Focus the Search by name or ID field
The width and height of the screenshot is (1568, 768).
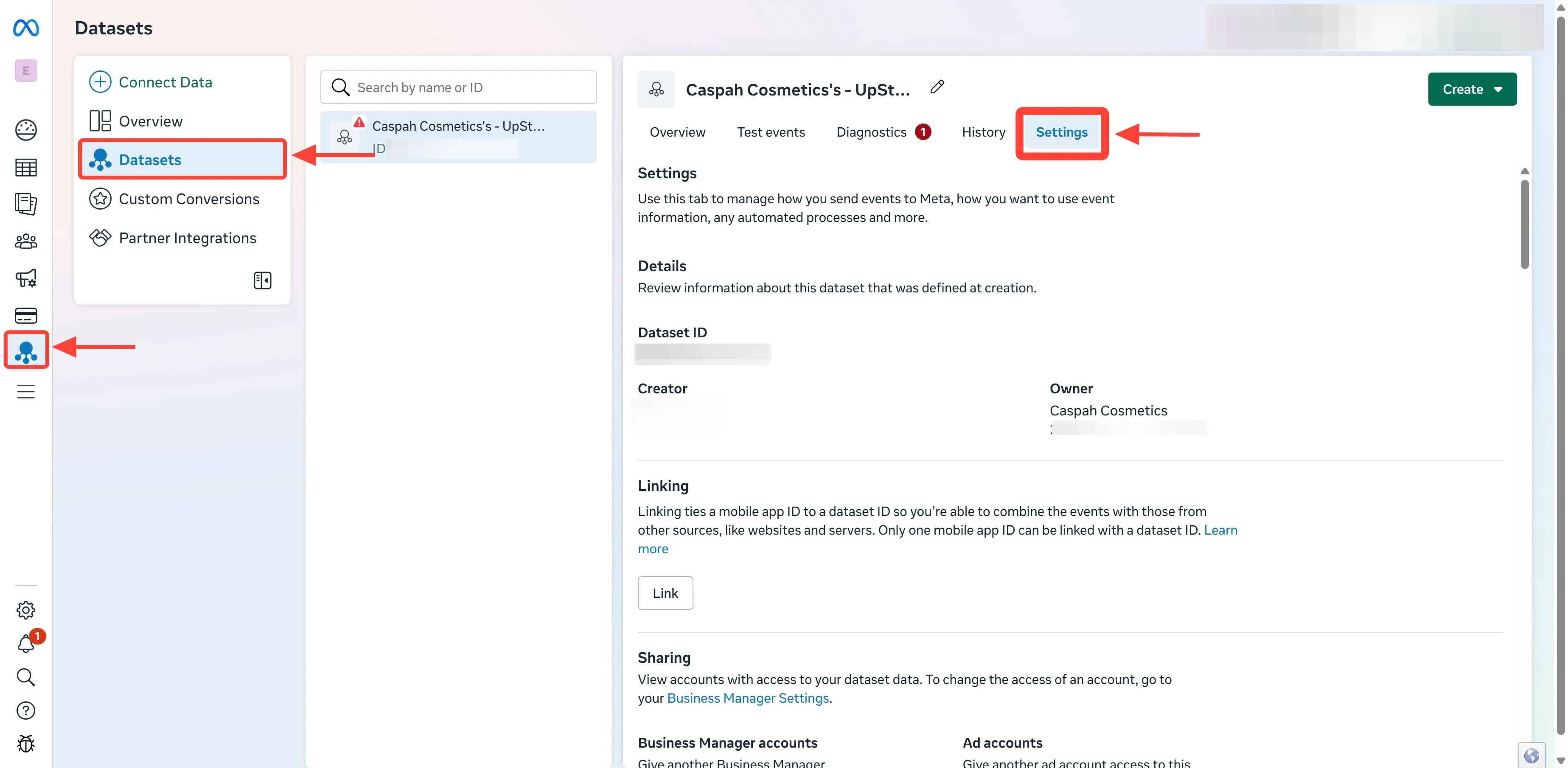(458, 87)
